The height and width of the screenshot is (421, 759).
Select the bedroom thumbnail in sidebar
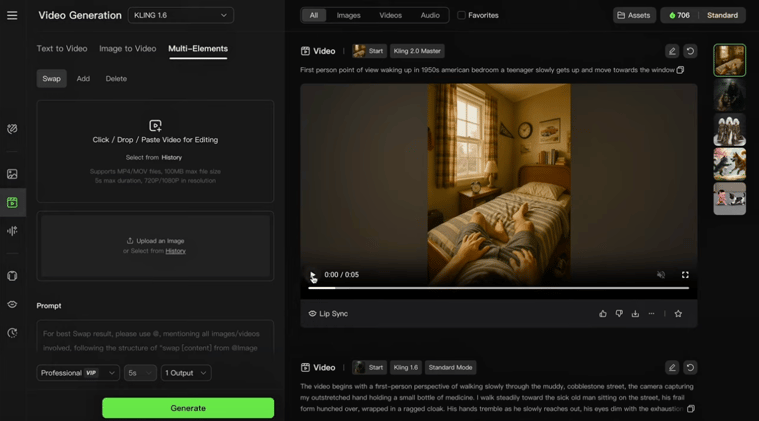(729, 60)
